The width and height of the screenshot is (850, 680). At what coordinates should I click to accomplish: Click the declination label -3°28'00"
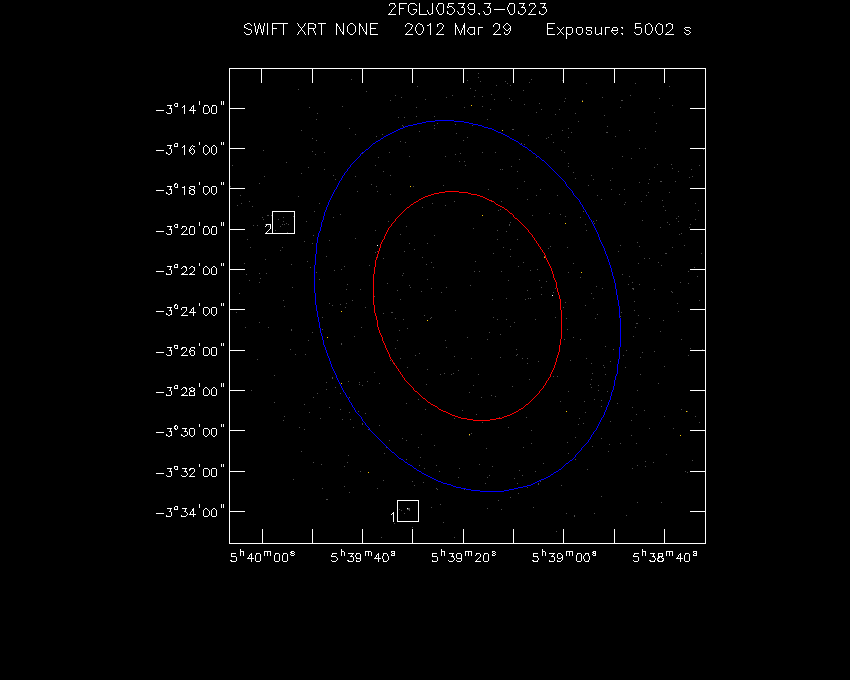tap(190, 391)
